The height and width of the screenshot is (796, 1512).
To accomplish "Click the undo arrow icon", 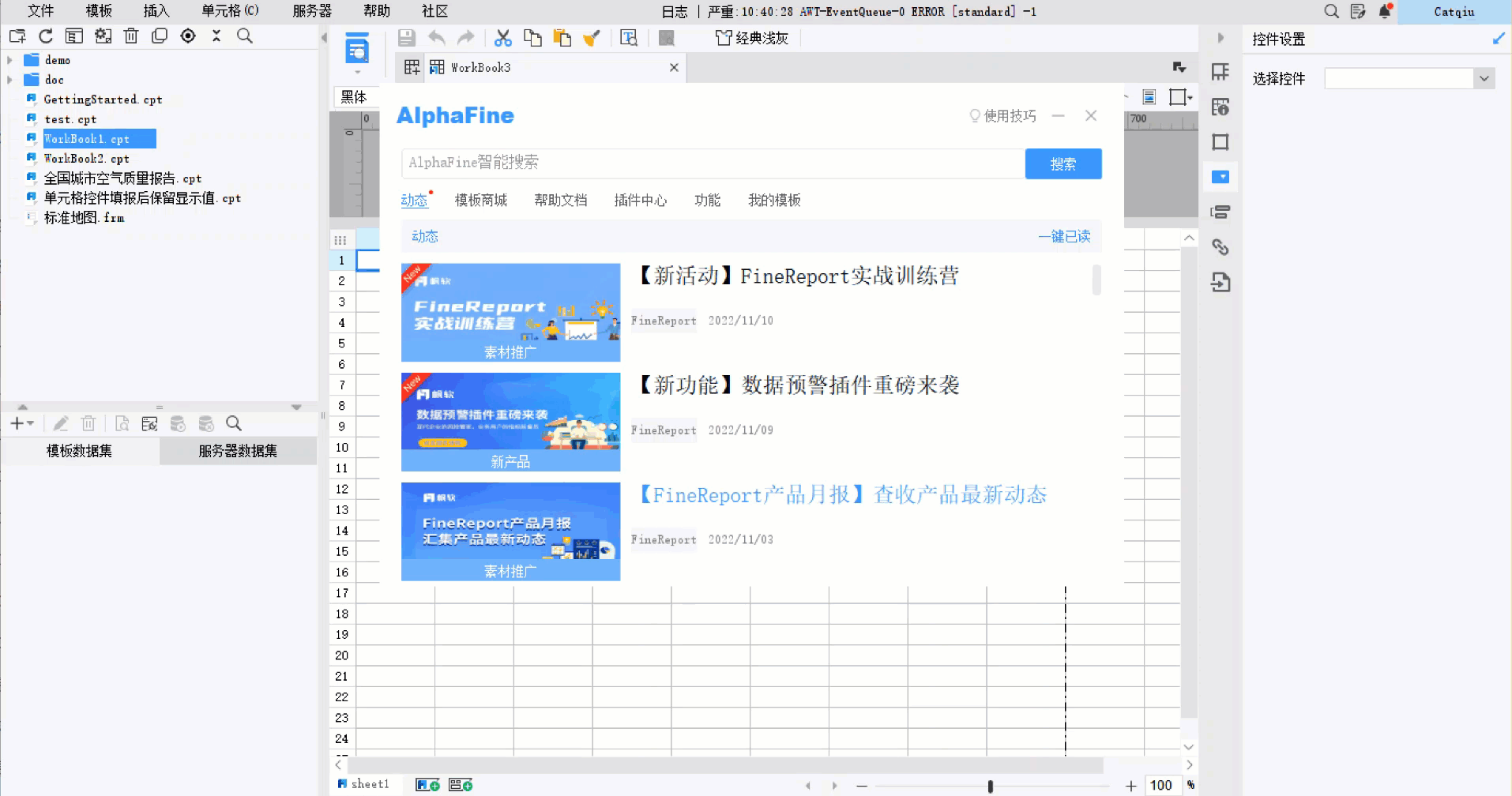I will pos(437,38).
